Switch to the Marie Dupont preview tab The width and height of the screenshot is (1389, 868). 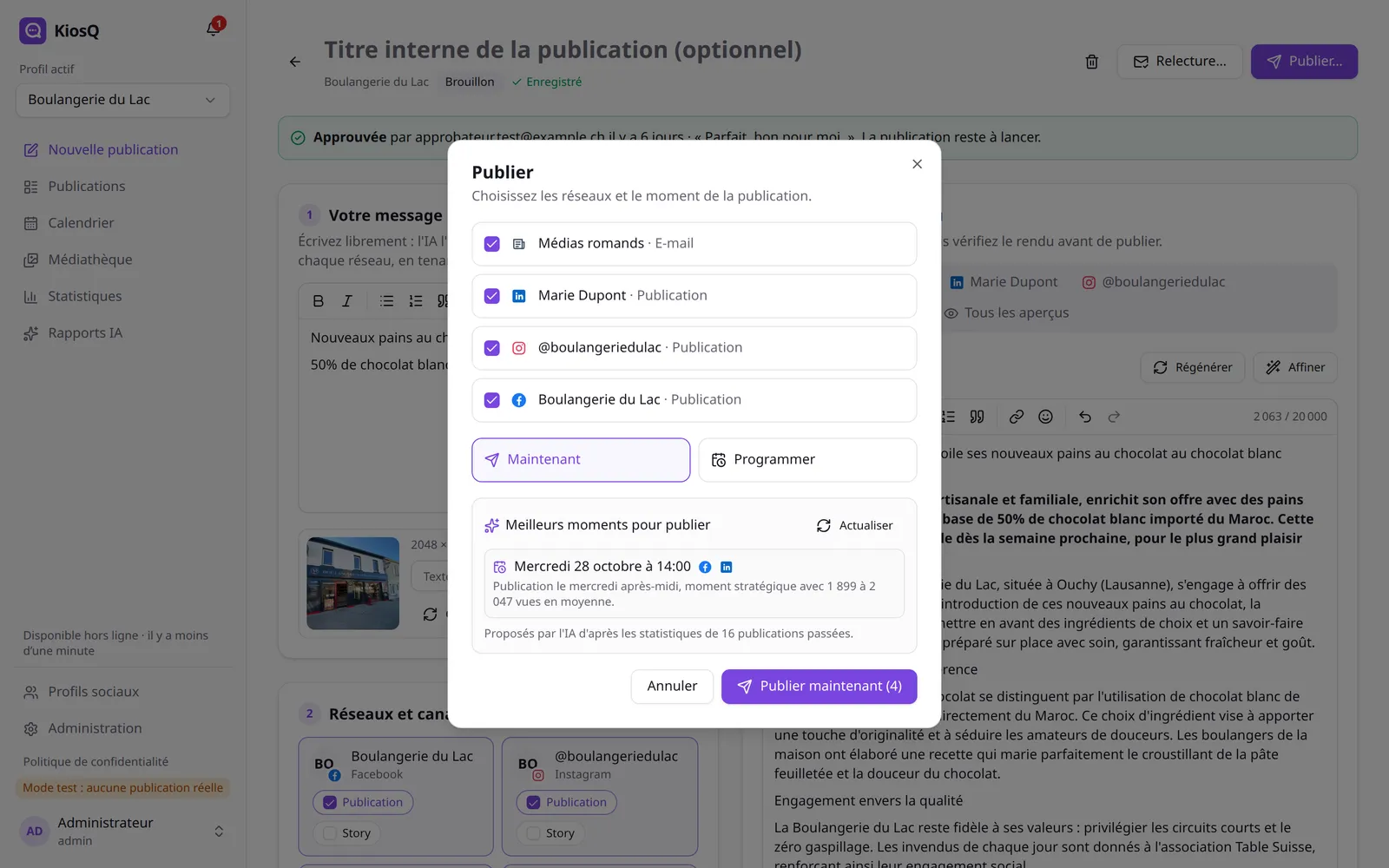point(1004,282)
